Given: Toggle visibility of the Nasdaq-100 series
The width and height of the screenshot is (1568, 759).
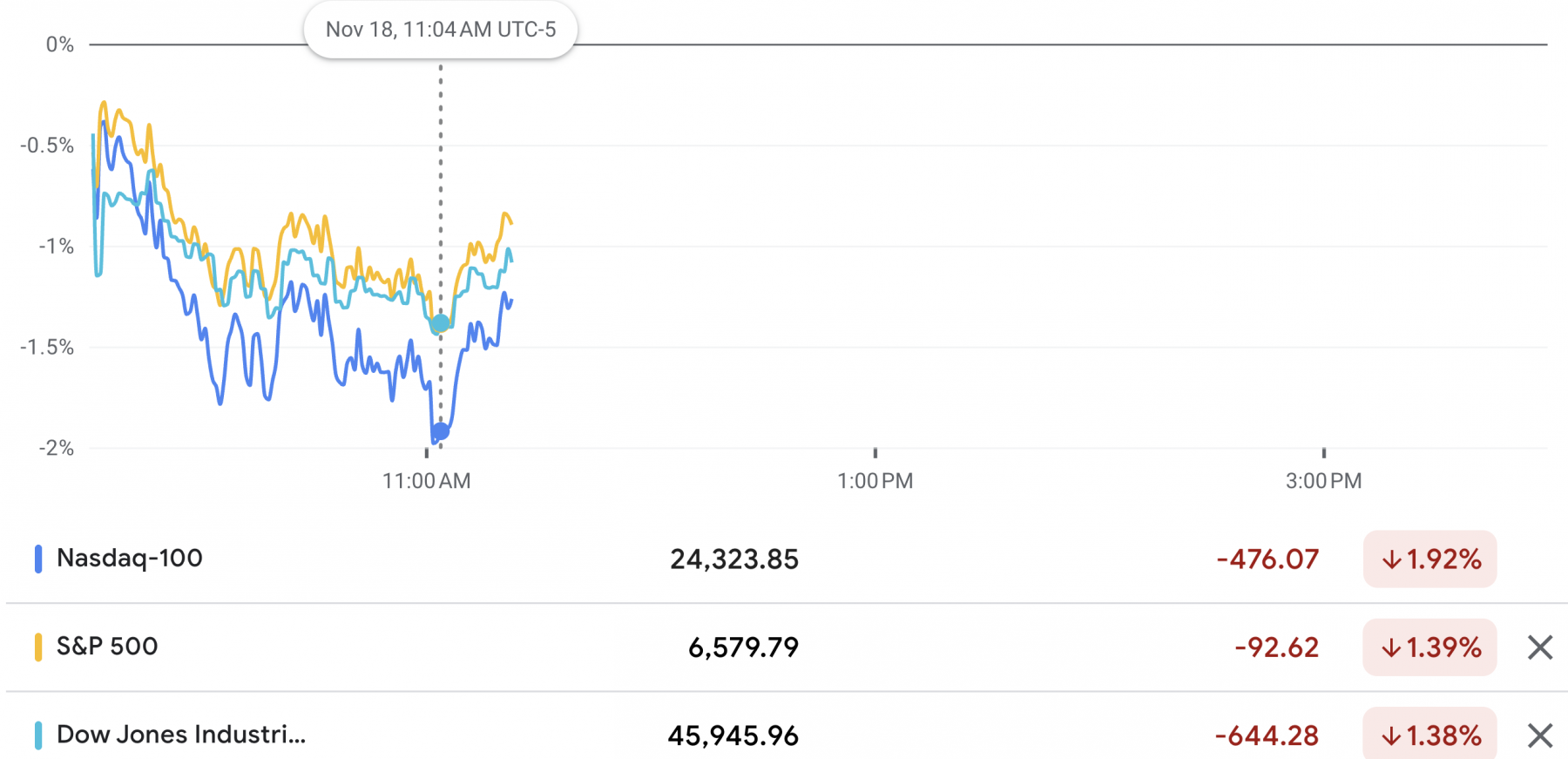Looking at the screenshot, I should [37, 560].
